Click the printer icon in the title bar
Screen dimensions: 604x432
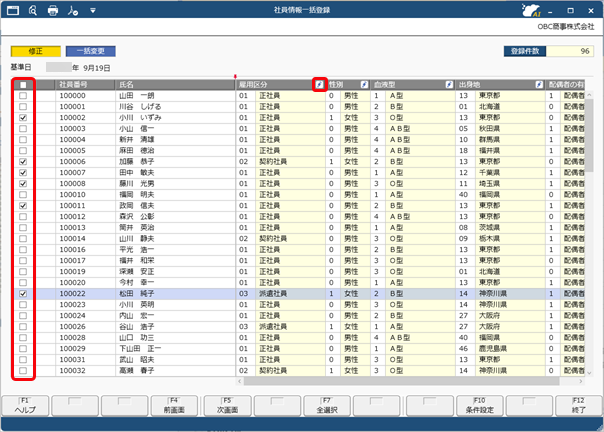pyautogui.click(x=53, y=10)
